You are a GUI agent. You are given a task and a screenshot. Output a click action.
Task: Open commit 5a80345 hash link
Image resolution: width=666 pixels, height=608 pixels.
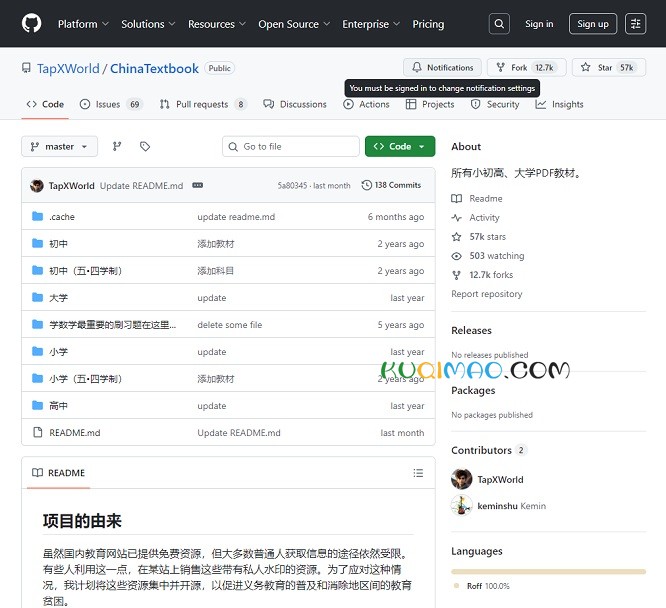click(x=292, y=186)
